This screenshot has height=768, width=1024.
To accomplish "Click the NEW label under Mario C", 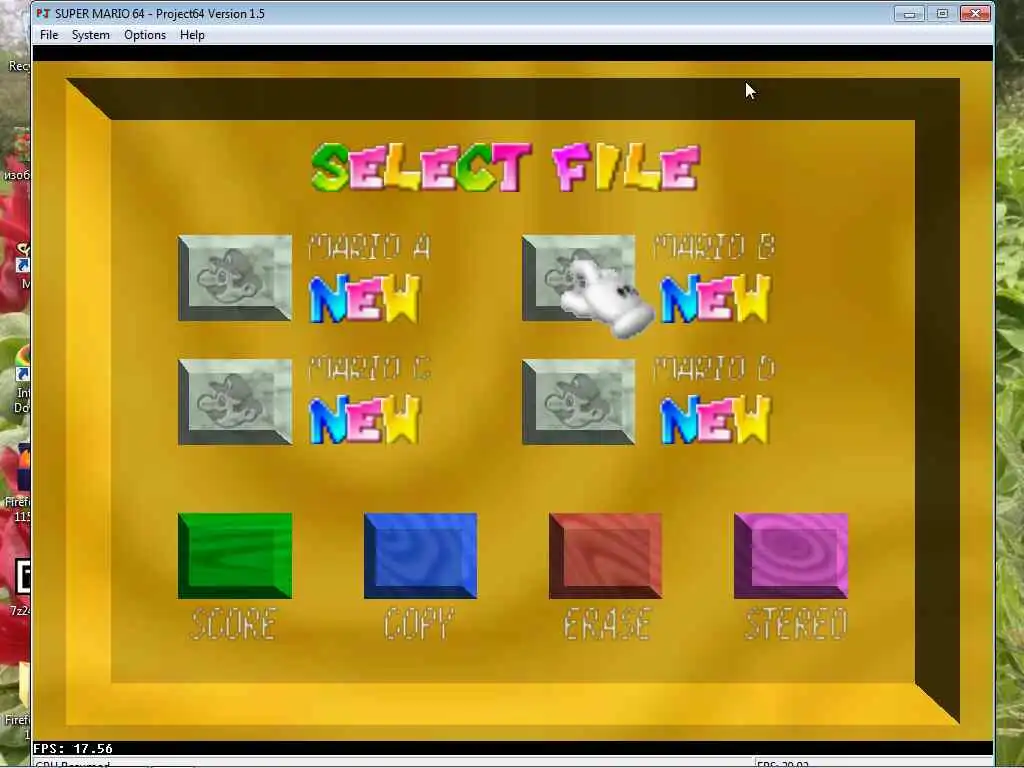I will pyautogui.click(x=364, y=420).
